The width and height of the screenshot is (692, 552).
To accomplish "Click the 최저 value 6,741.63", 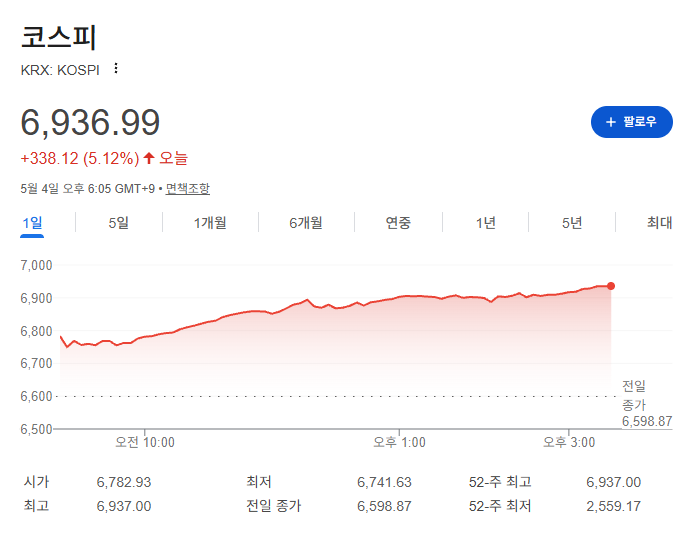I will pos(384,482).
